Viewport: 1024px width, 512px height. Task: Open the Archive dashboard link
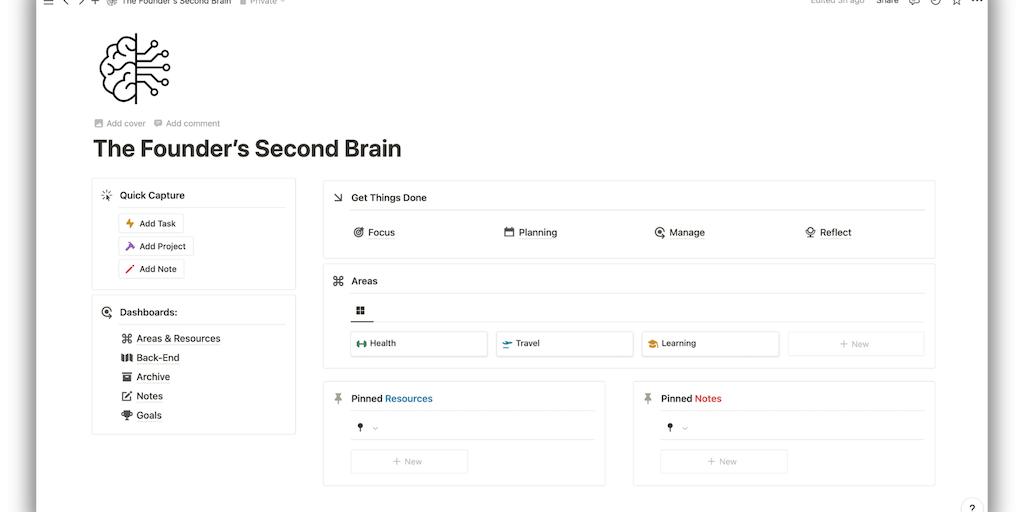tap(146, 377)
